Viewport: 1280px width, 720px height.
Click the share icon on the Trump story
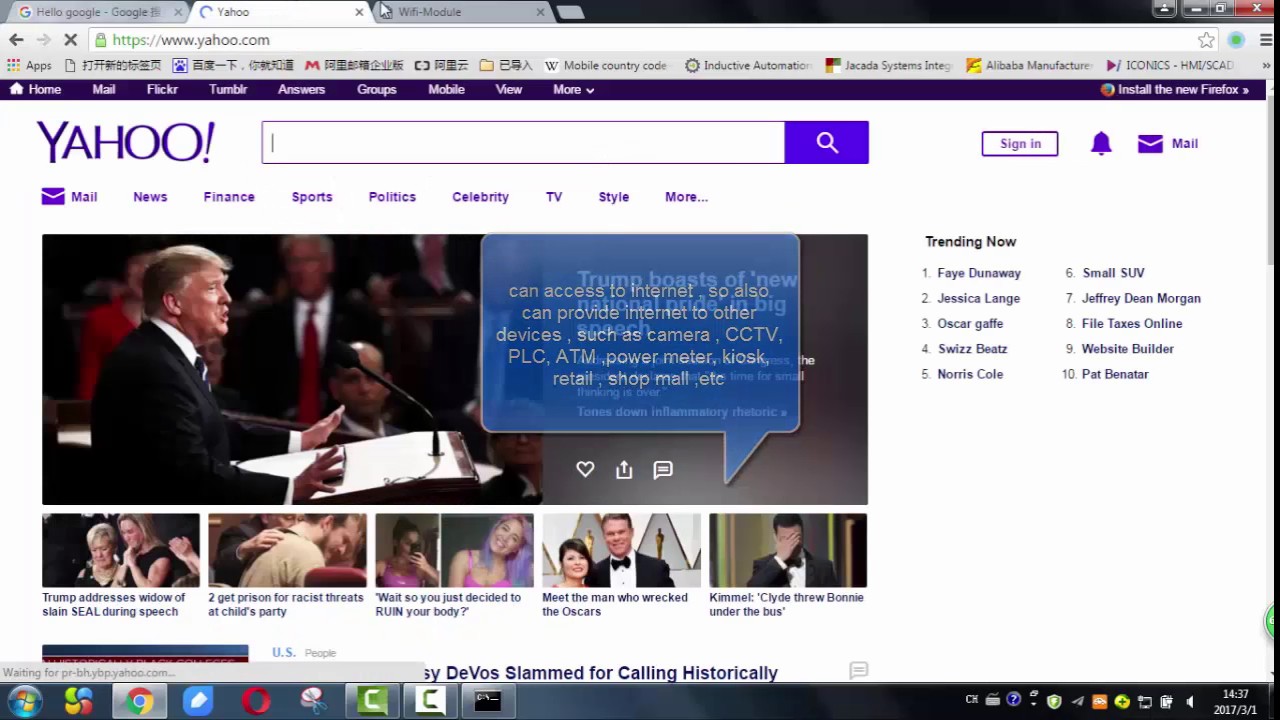click(x=624, y=469)
